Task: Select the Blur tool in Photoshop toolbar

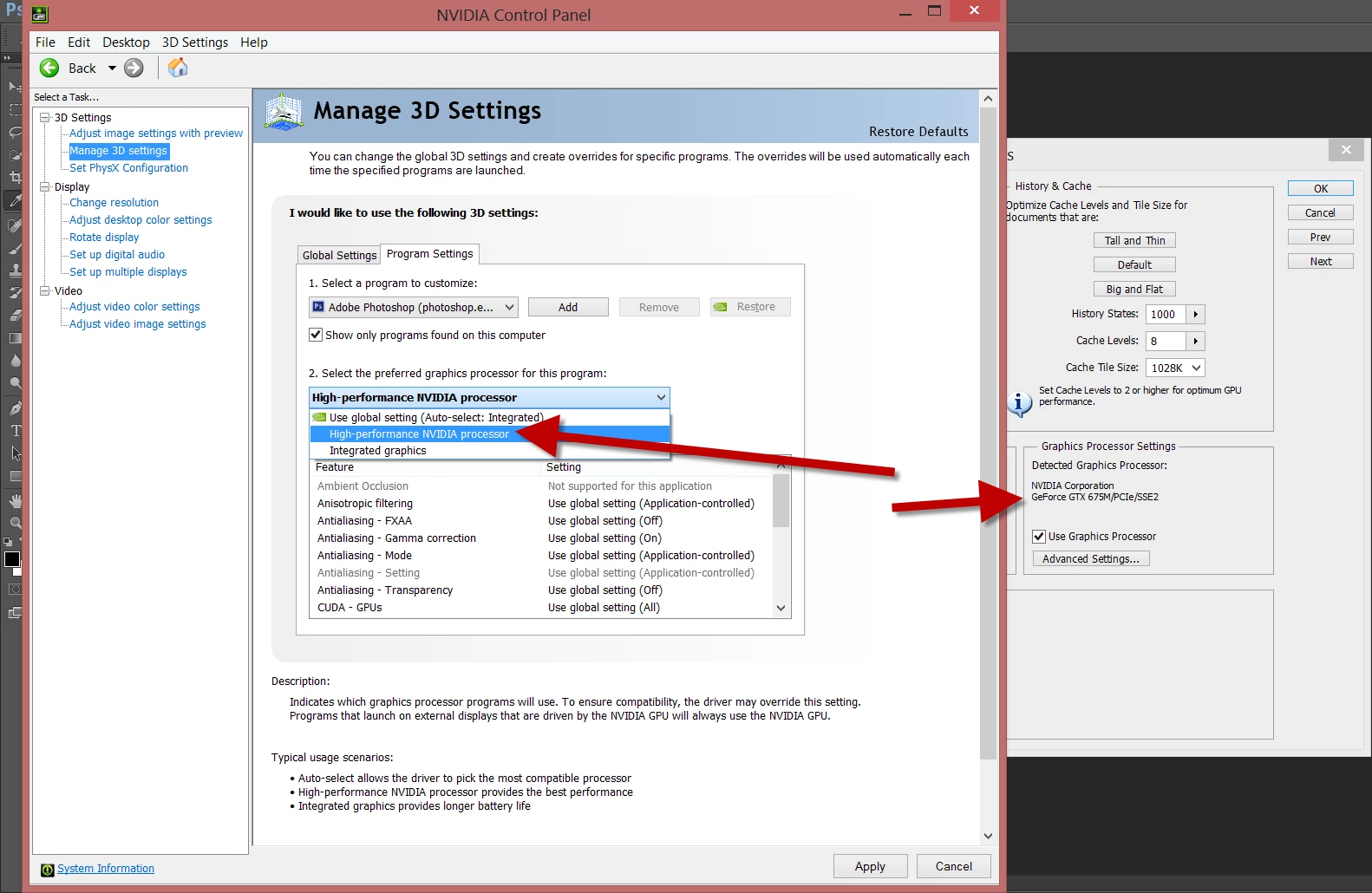Action: 15,360
